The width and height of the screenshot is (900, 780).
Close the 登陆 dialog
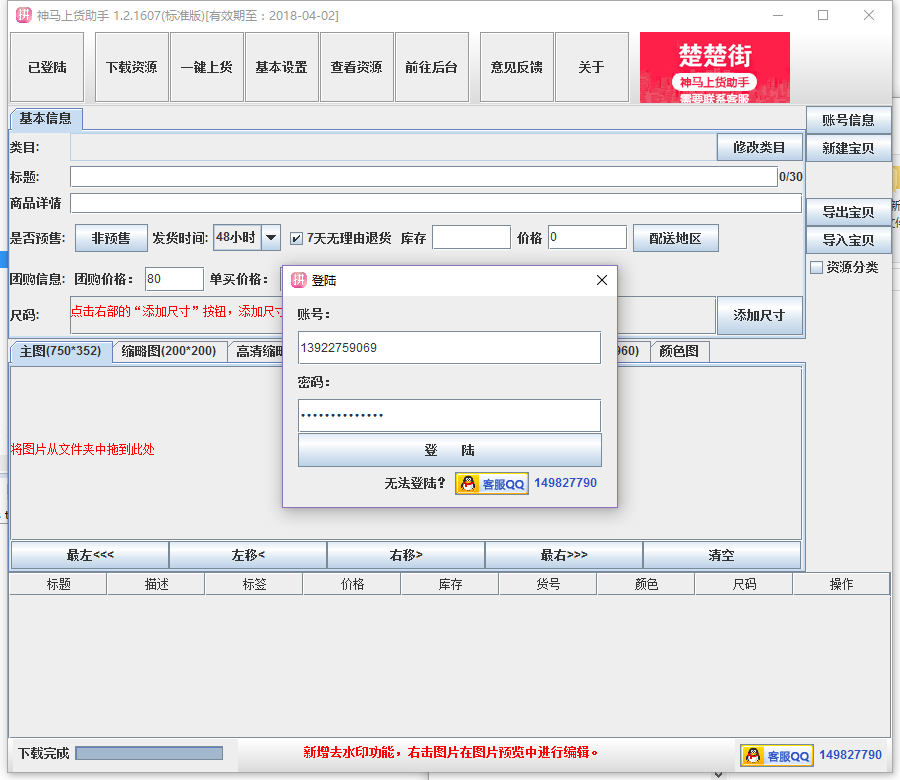(x=602, y=280)
